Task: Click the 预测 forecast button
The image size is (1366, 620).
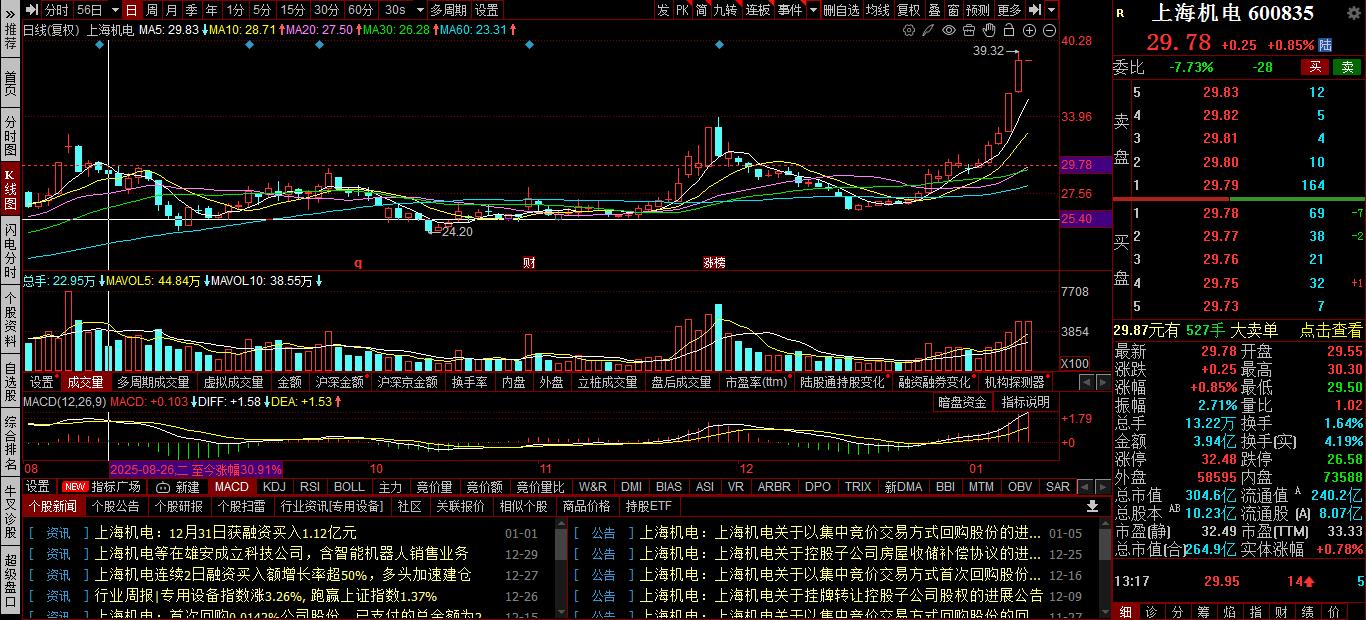Action: pos(978,10)
